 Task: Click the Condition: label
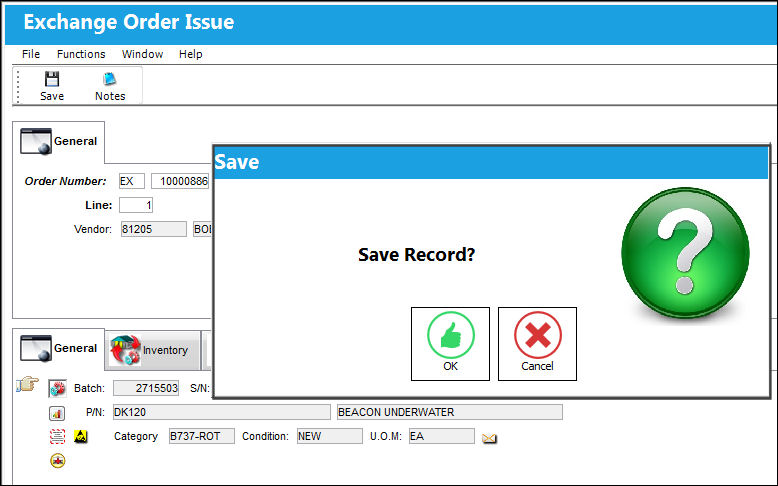(265, 436)
